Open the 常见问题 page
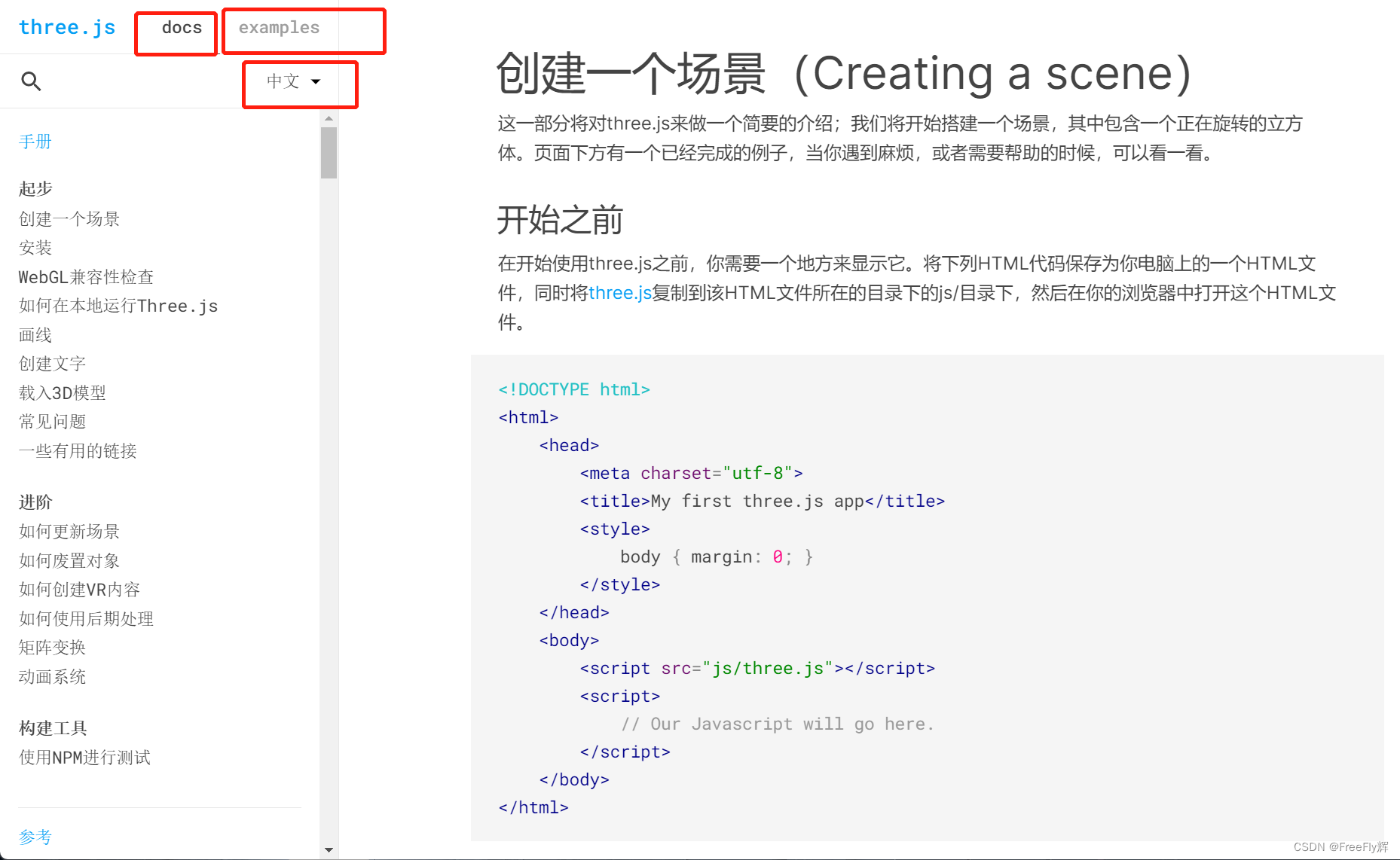This screenshot has width=1400, height=860. tap(52, 422)
